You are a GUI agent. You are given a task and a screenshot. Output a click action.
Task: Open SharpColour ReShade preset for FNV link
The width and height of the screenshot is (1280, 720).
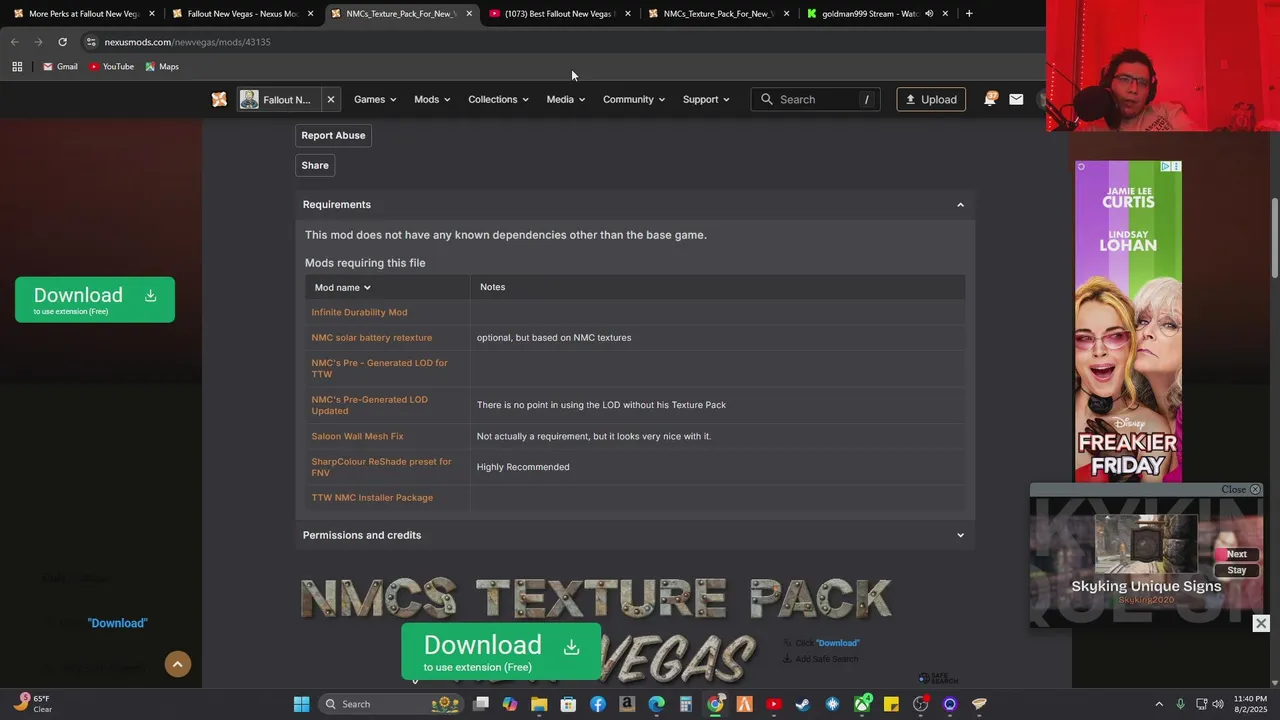pos(381,467)
